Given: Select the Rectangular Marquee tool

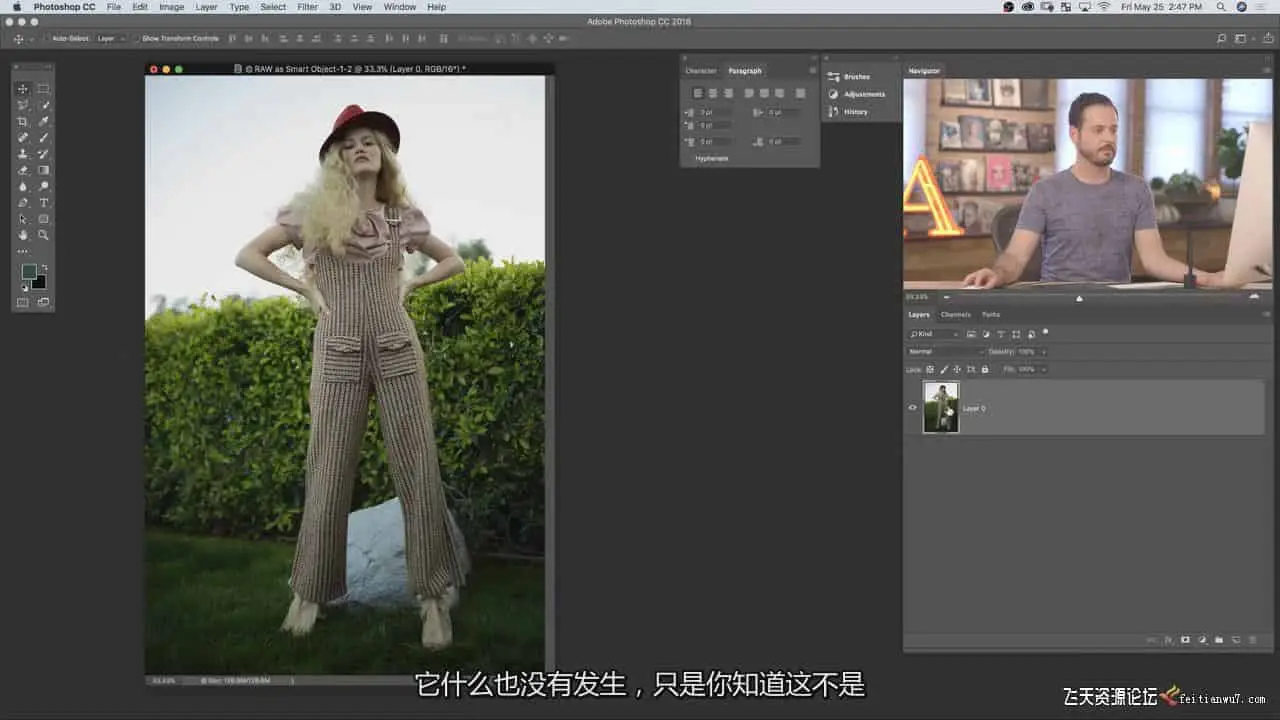Looking at the screenshot, I should coord(44,89).
